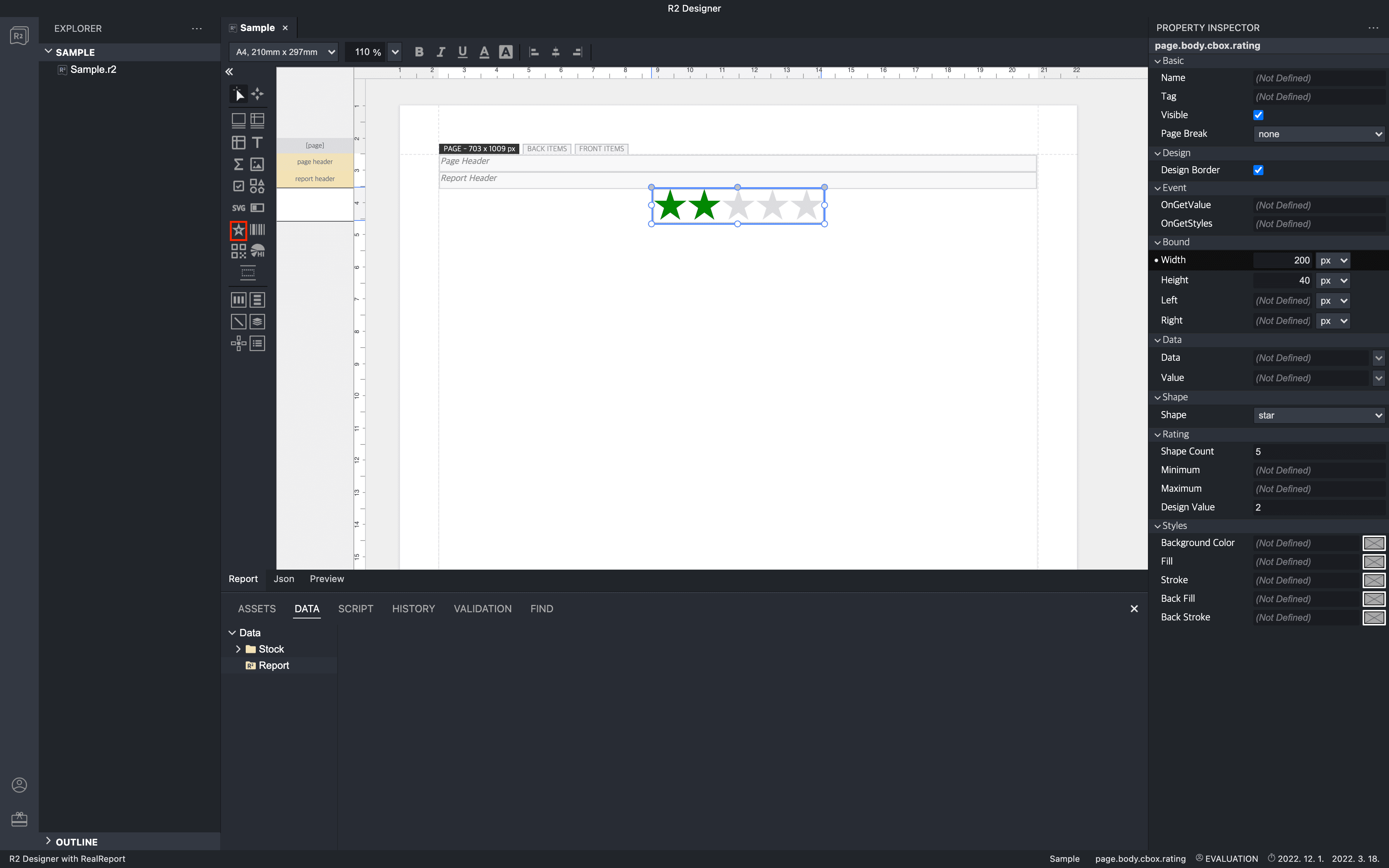The width and height of the screenshot is (1389, 868).
Task: Open the Fill color swatch
Action: tap(1373, 561)
